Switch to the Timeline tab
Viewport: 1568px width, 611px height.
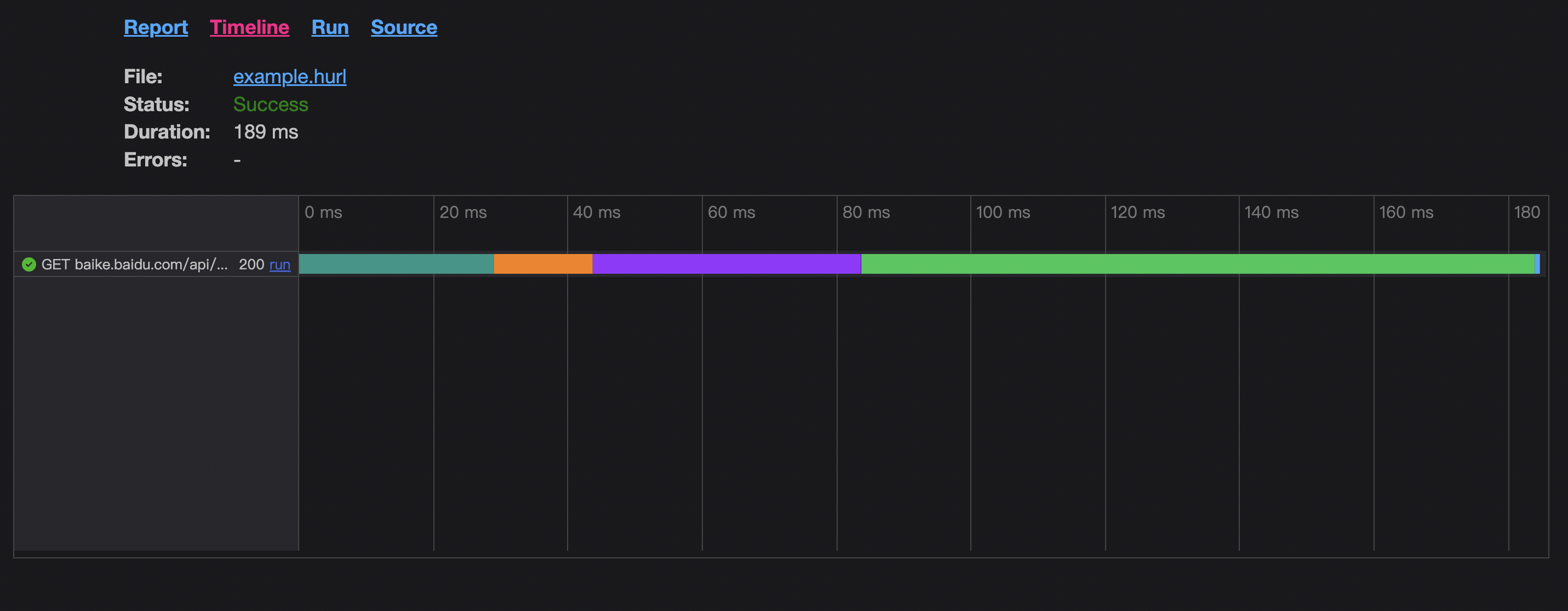[x=250, y=27]
